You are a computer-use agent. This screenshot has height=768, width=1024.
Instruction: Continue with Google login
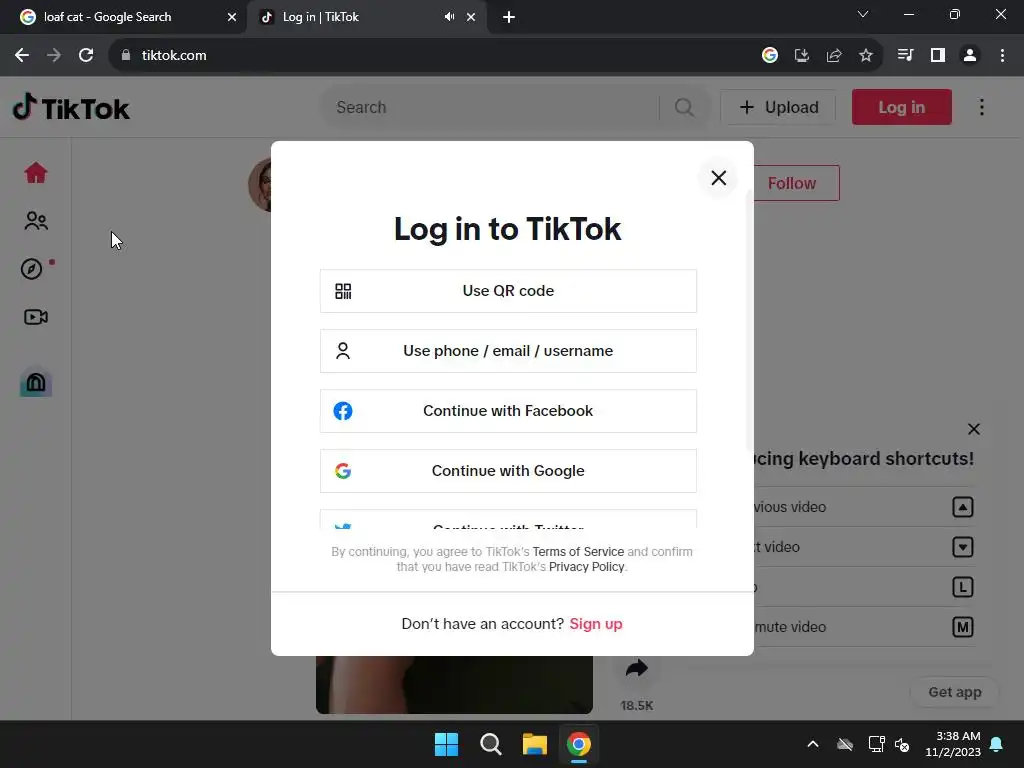[508, 471]
